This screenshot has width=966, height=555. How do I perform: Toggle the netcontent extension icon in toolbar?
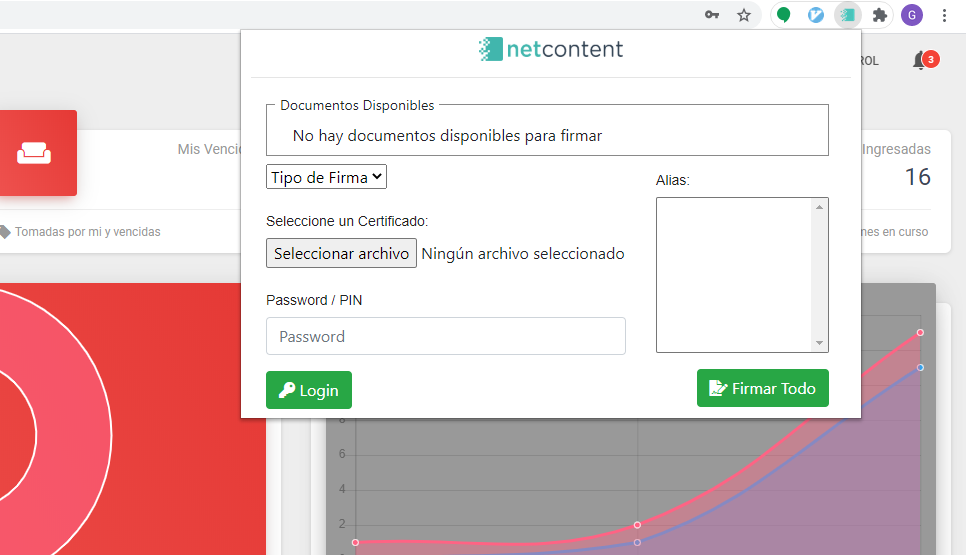(848, 15)
